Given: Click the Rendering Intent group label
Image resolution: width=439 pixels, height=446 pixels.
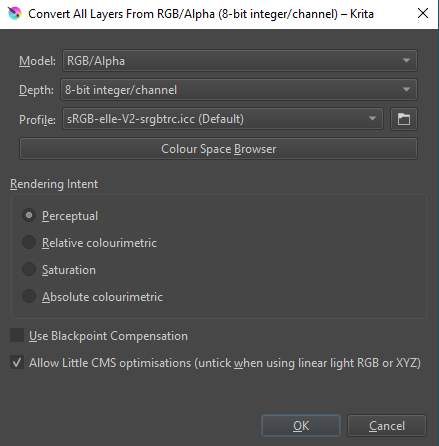Looking at the screenshot, I should 54,184.
